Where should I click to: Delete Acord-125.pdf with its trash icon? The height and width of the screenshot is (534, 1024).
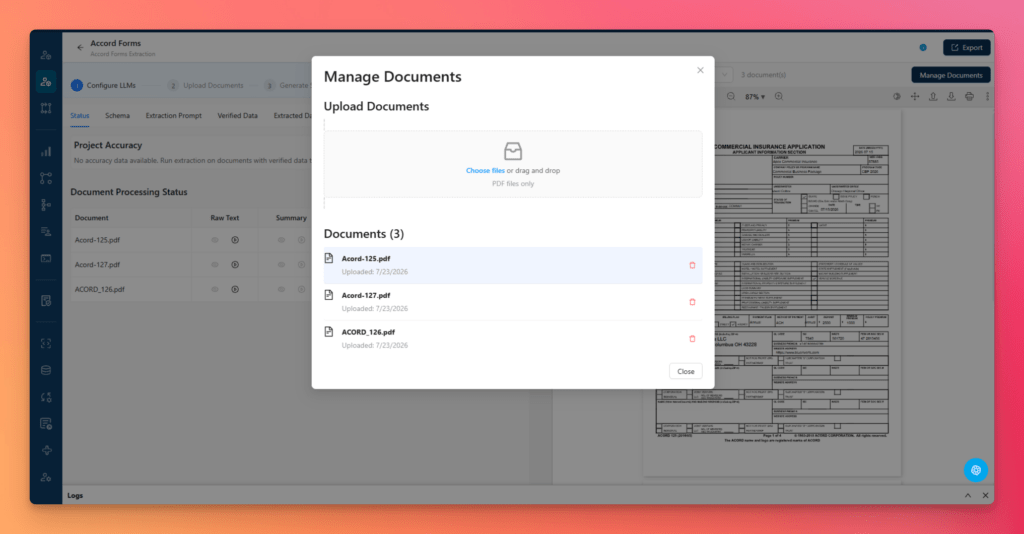point(692,265)
